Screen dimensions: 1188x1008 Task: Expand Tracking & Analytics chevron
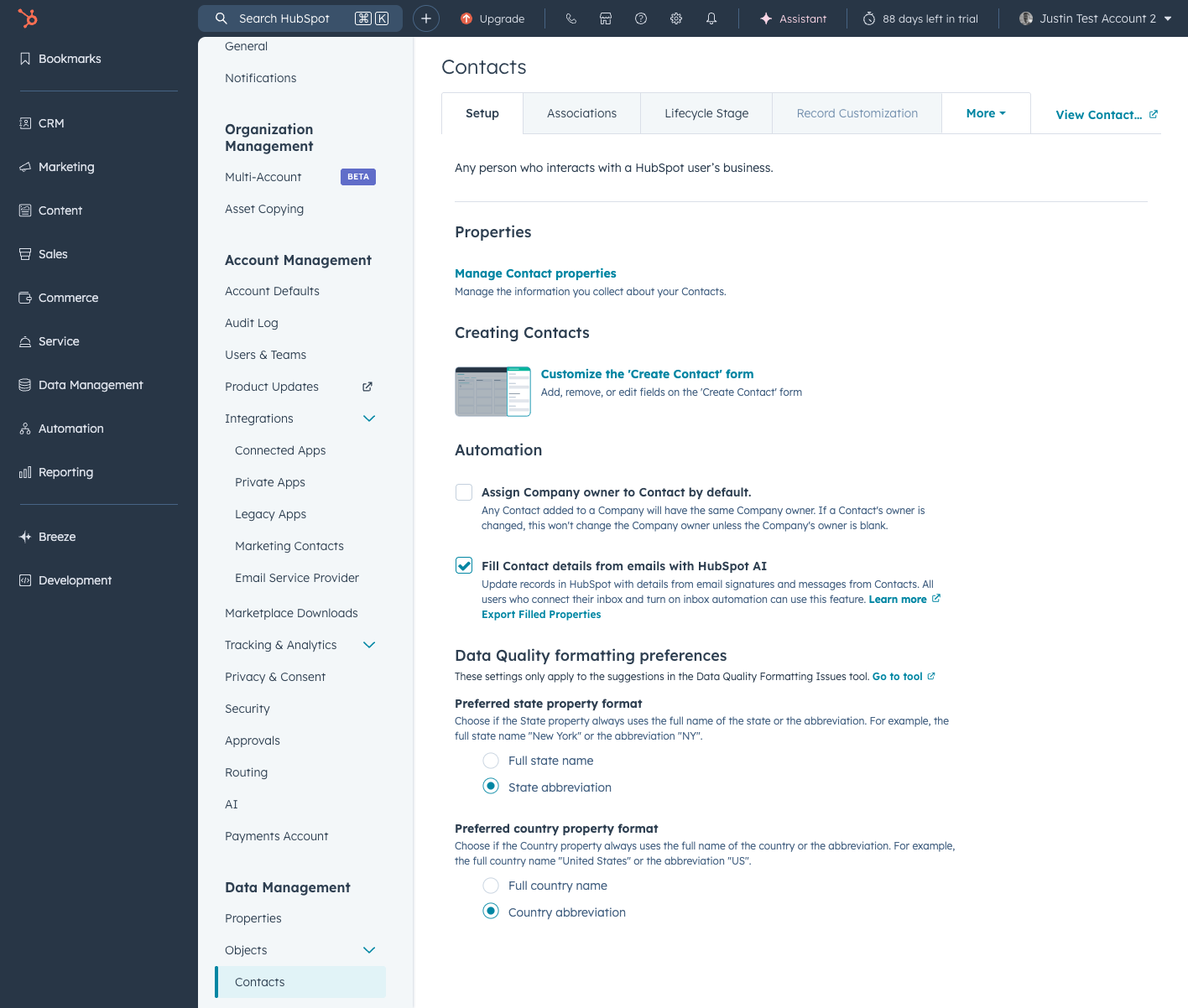(369, 645)
